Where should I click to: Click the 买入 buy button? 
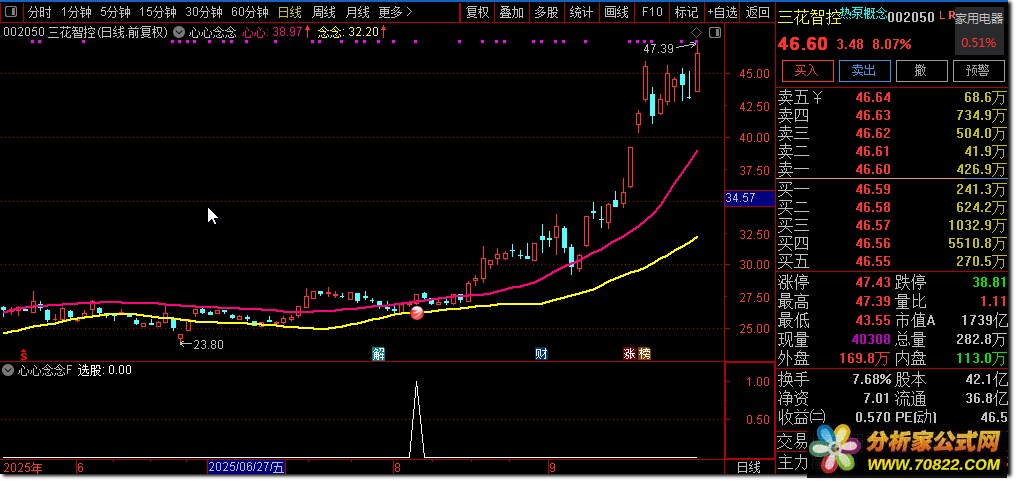click(x=807, y=71)
